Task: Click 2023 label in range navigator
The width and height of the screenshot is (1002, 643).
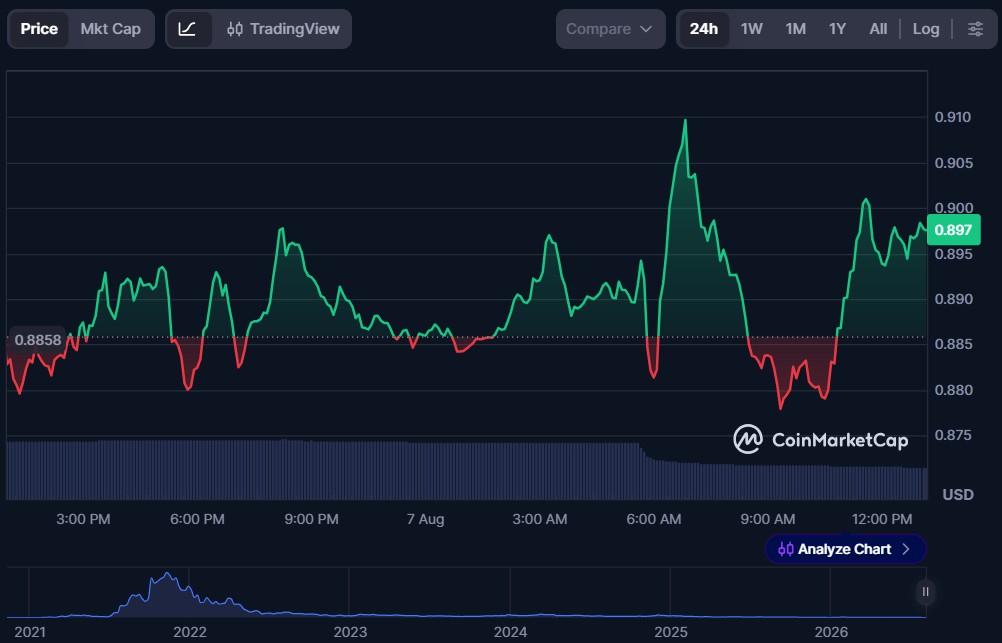Action: click(x=350, y=632)
